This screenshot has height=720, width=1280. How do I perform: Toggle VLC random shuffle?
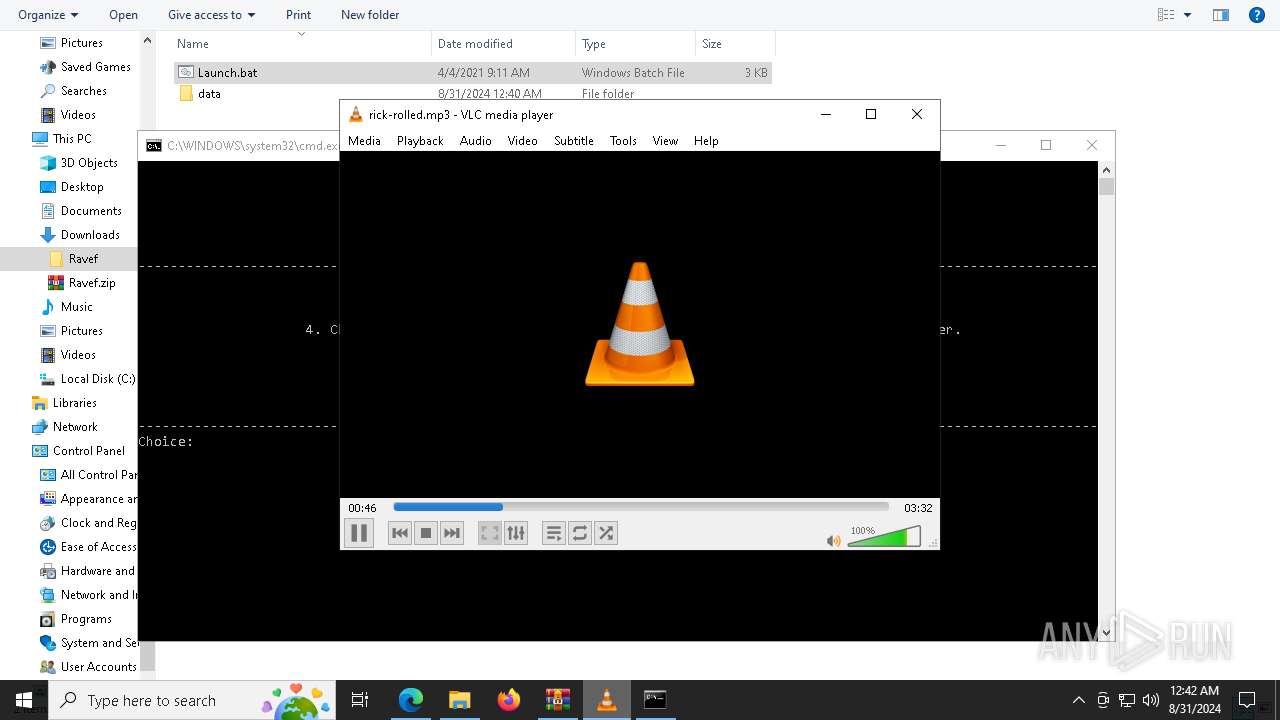(606, 533)
